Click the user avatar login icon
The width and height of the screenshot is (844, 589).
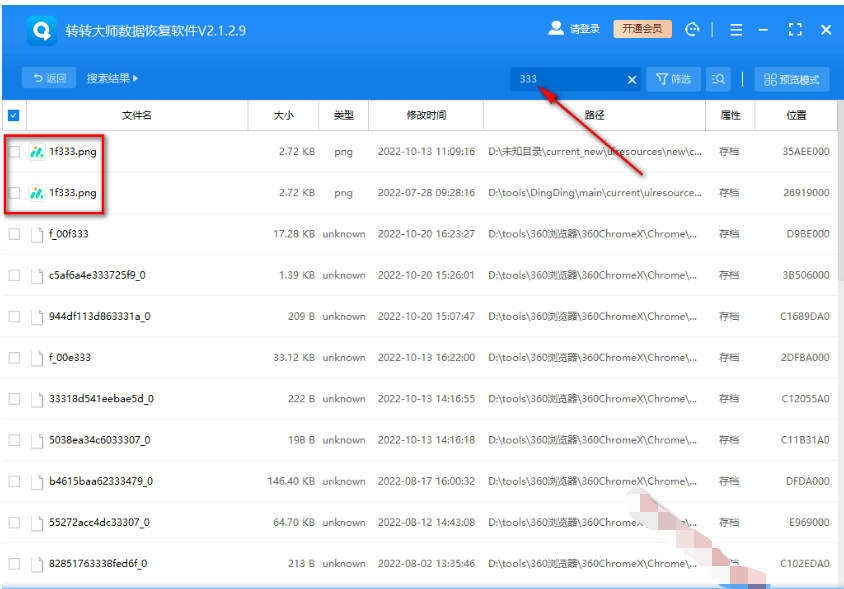(x=556, y=29)
